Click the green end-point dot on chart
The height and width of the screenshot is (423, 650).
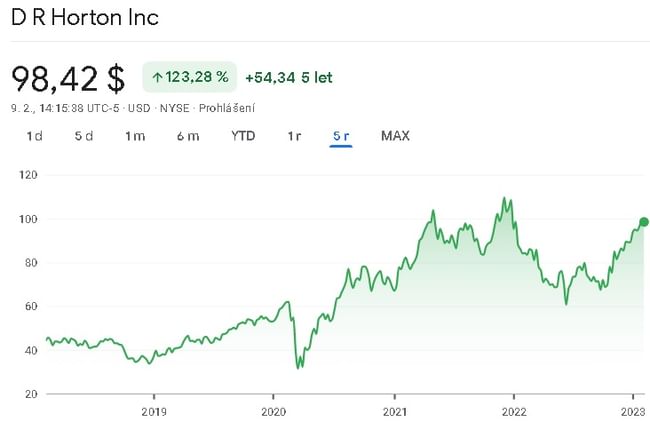pyautogui.click(x=643, y=222)
